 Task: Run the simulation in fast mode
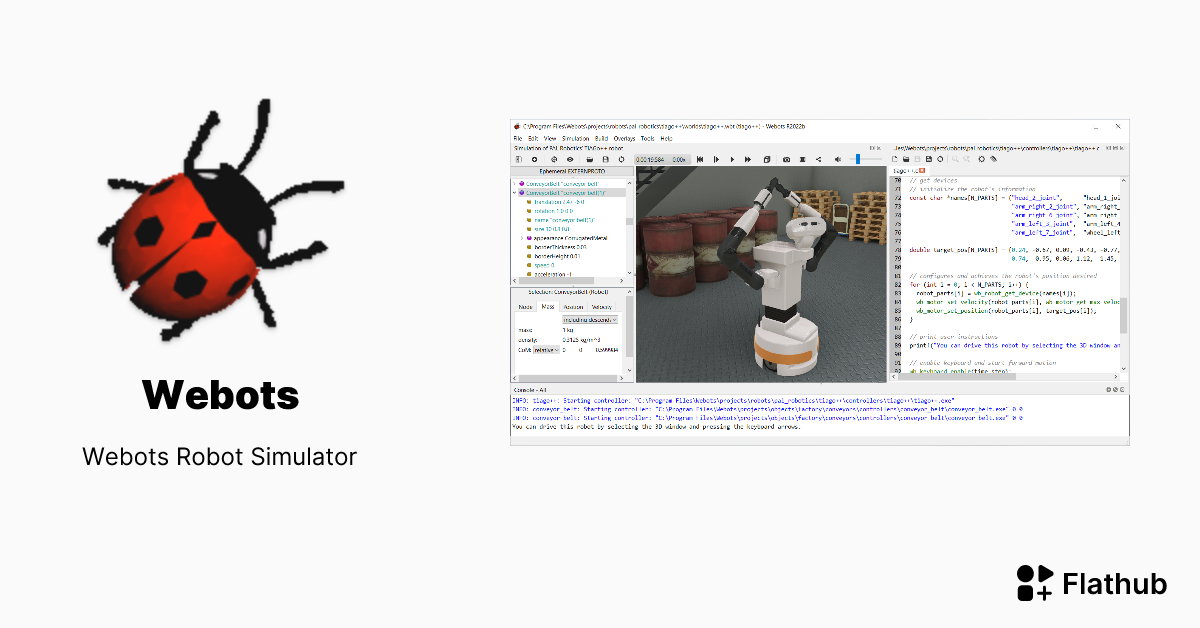(748, 159)
